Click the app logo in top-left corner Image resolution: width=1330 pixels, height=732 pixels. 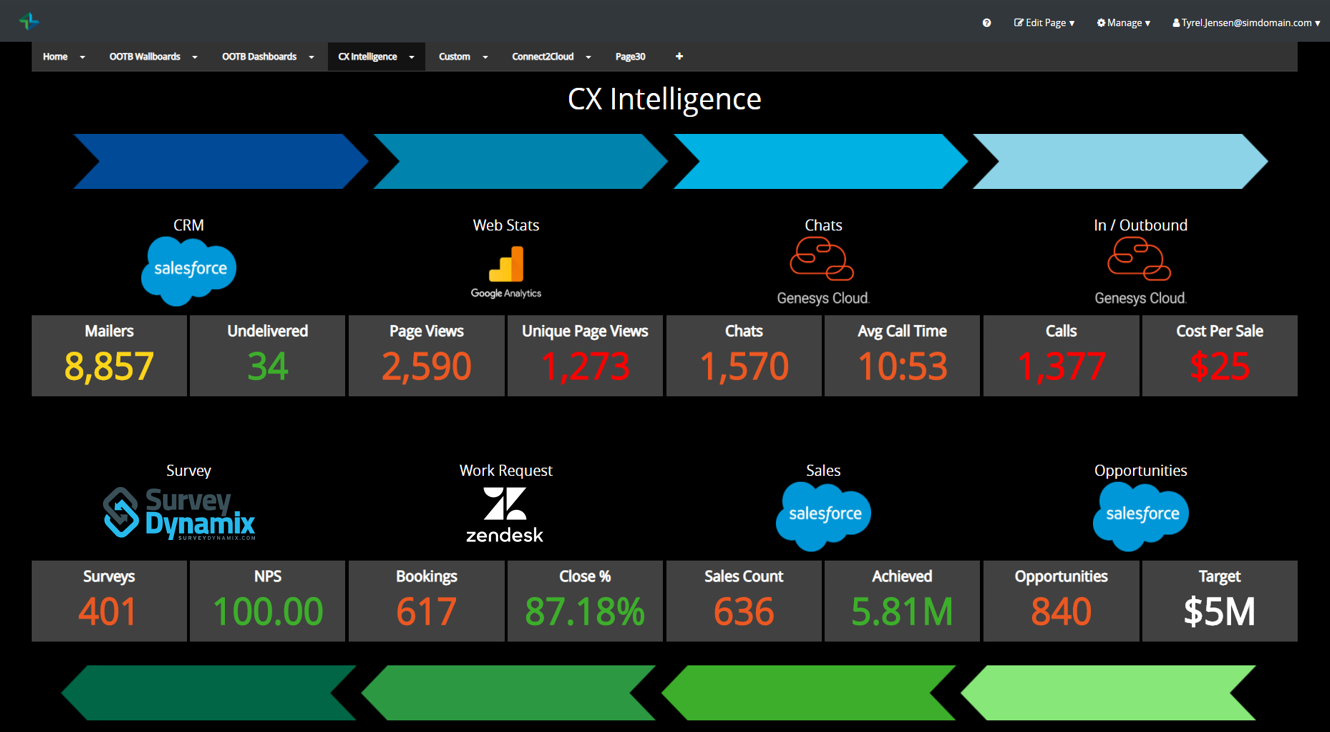click(x=30, y=21)
